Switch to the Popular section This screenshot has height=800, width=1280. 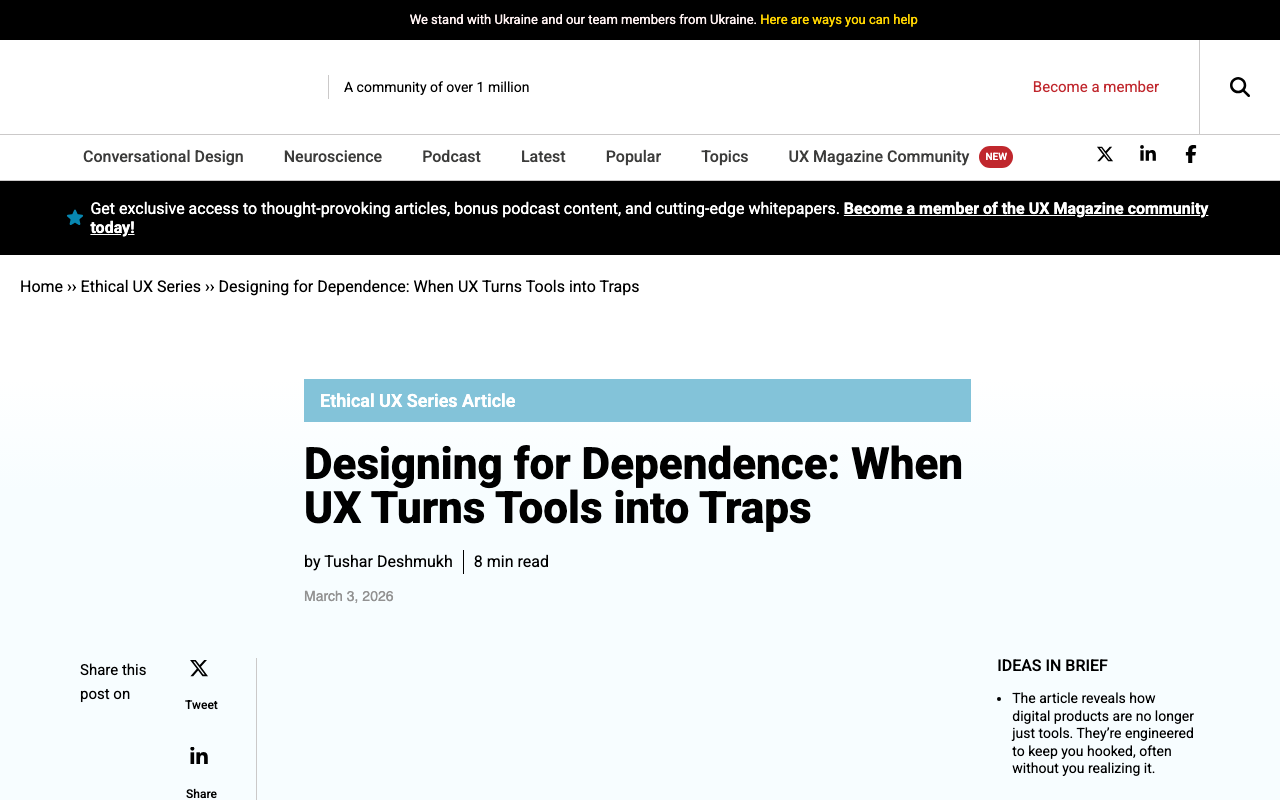coord(633,157)
